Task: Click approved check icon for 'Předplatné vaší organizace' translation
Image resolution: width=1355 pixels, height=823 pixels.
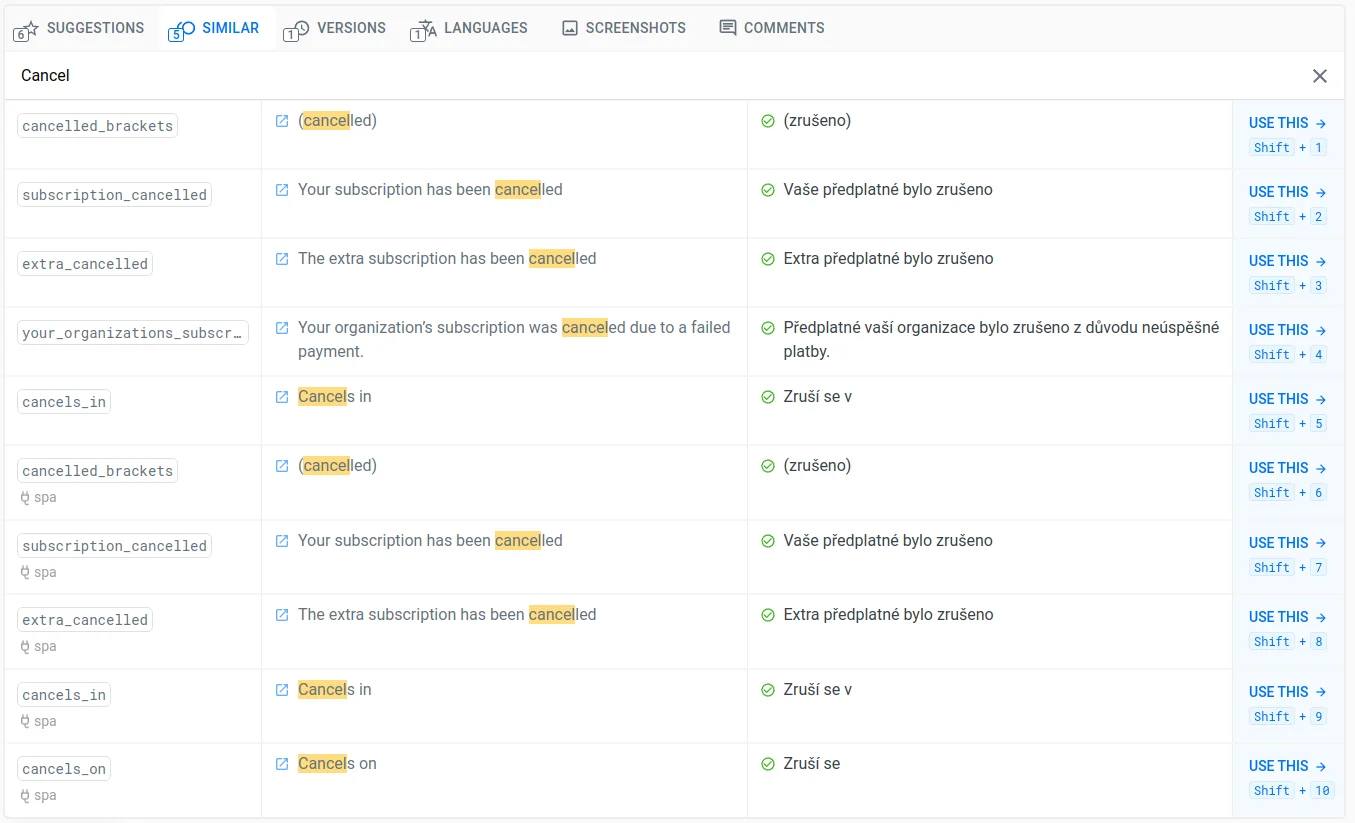Action: pyautogui.click(x=768, y=328)
